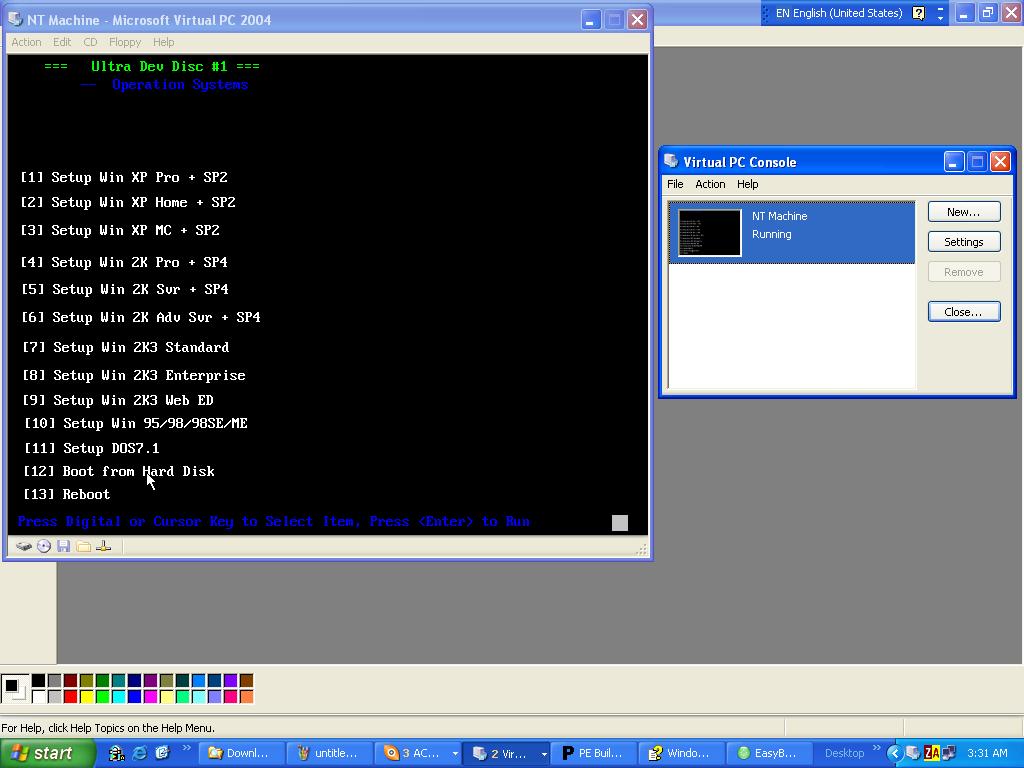
Task: Switch to the Downl... folder taskbar button
Action: click(x=242, y=753)
